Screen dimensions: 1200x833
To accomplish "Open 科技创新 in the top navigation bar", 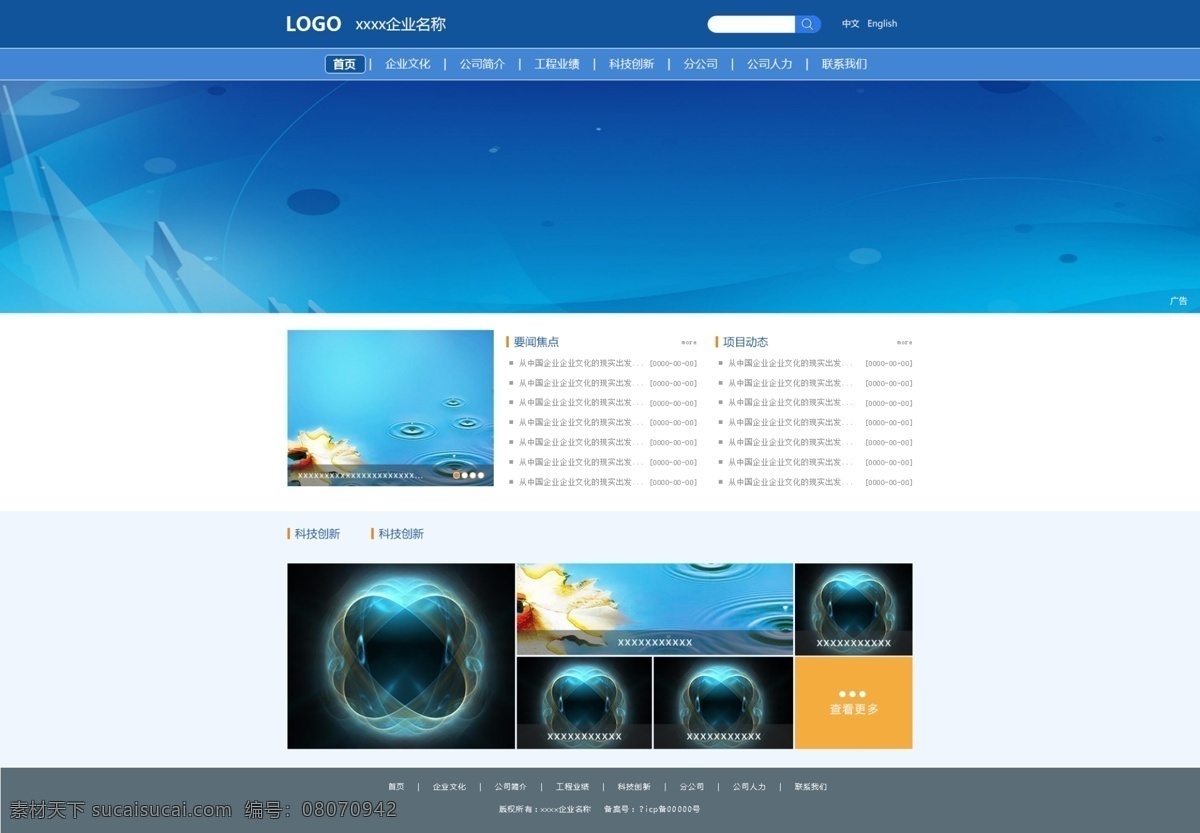I will tap(631, 64).
